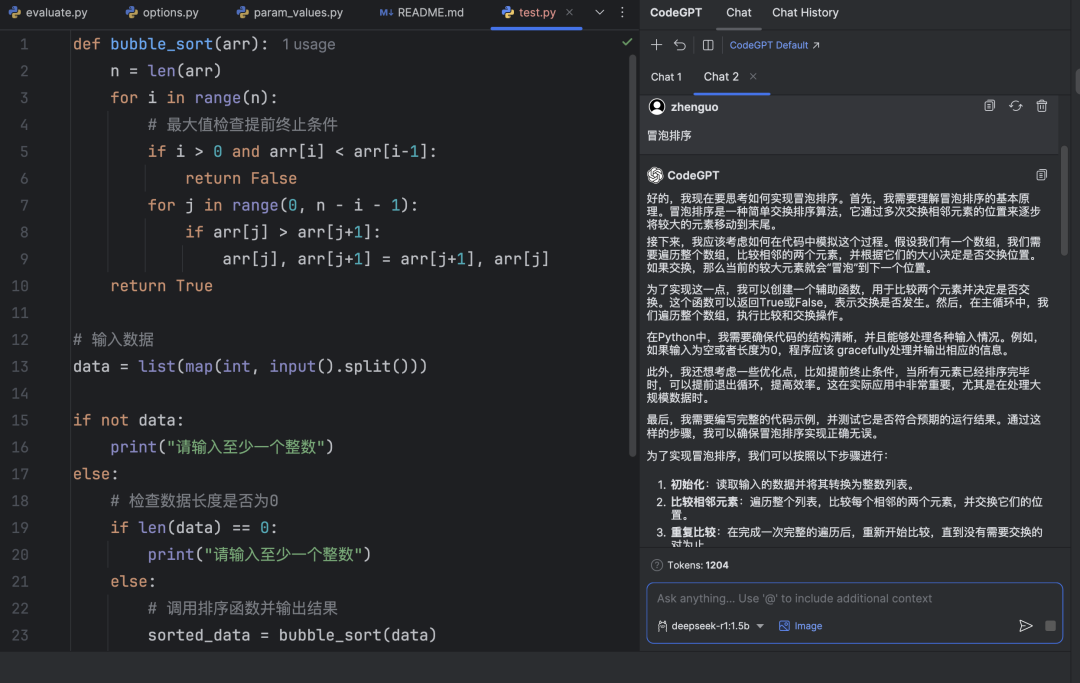Click the split view icon next to undo arrow
This screenshot has height=683, width=1080.
tap(710, 44)
